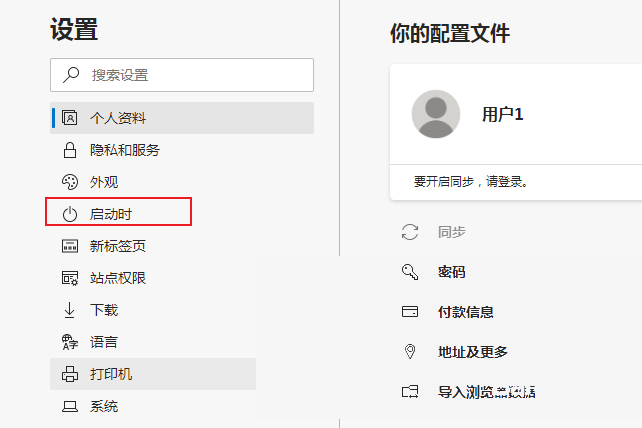
Task: Click the printer icon
Action: pyautogui.click(x=70, y=374)
